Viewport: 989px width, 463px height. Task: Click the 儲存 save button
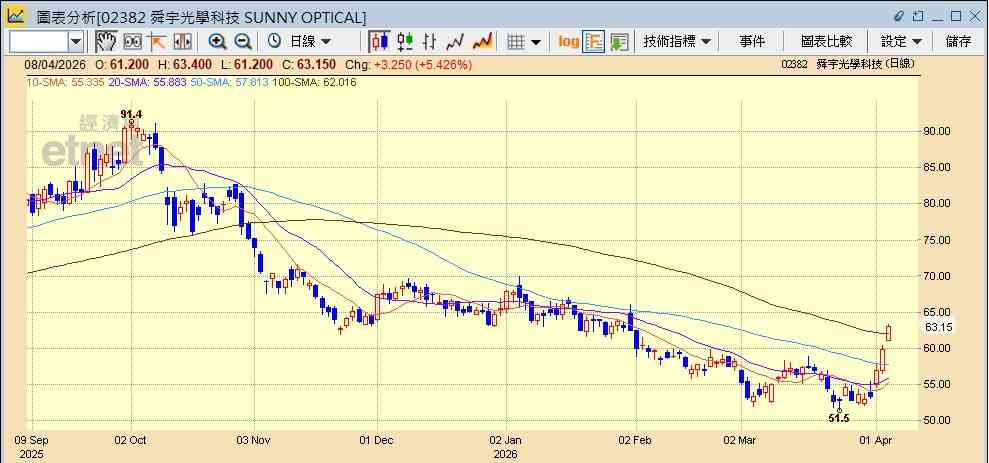click(x=958, y=42)
